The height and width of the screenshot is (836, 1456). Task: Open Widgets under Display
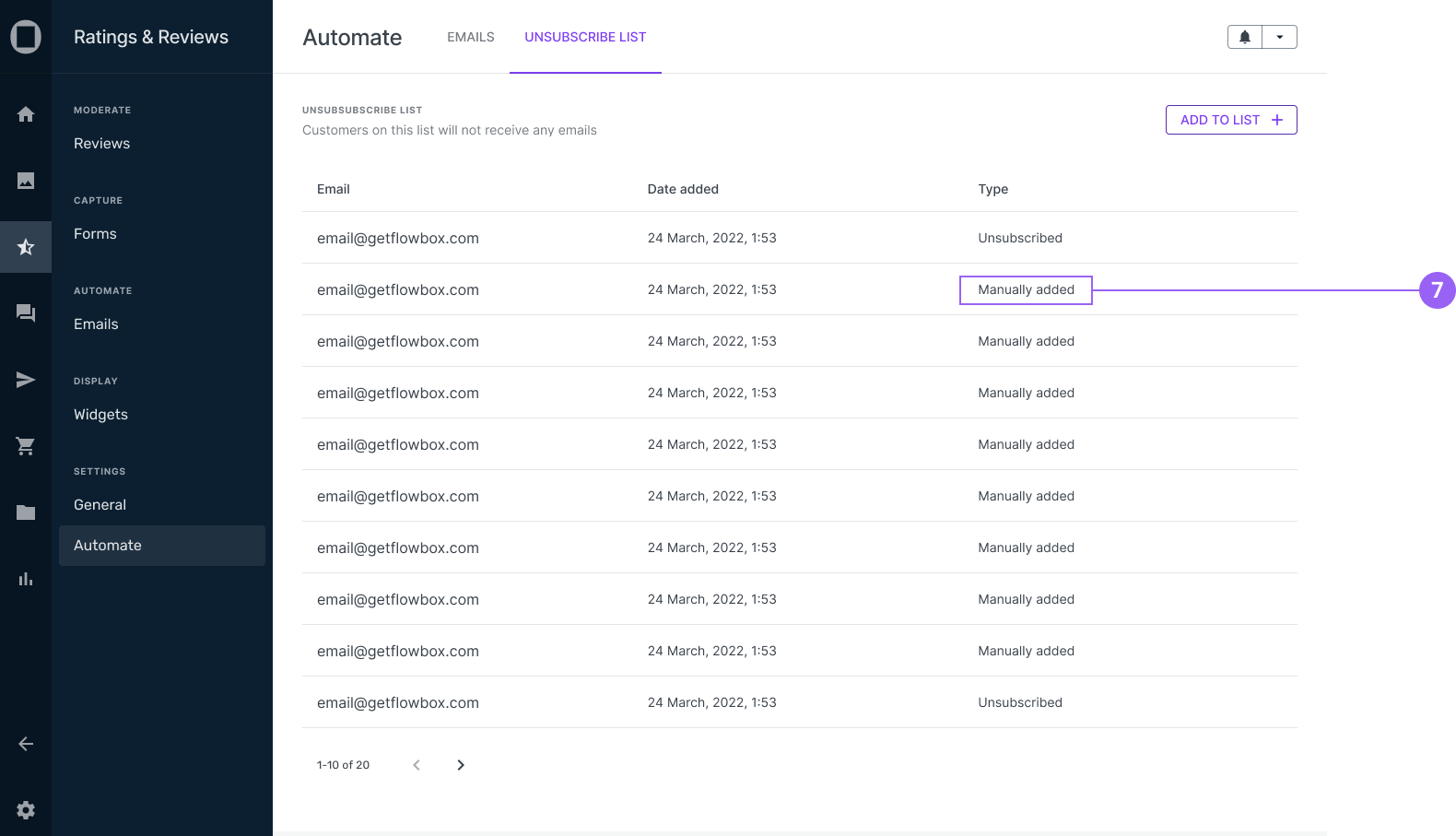(101, 415)
